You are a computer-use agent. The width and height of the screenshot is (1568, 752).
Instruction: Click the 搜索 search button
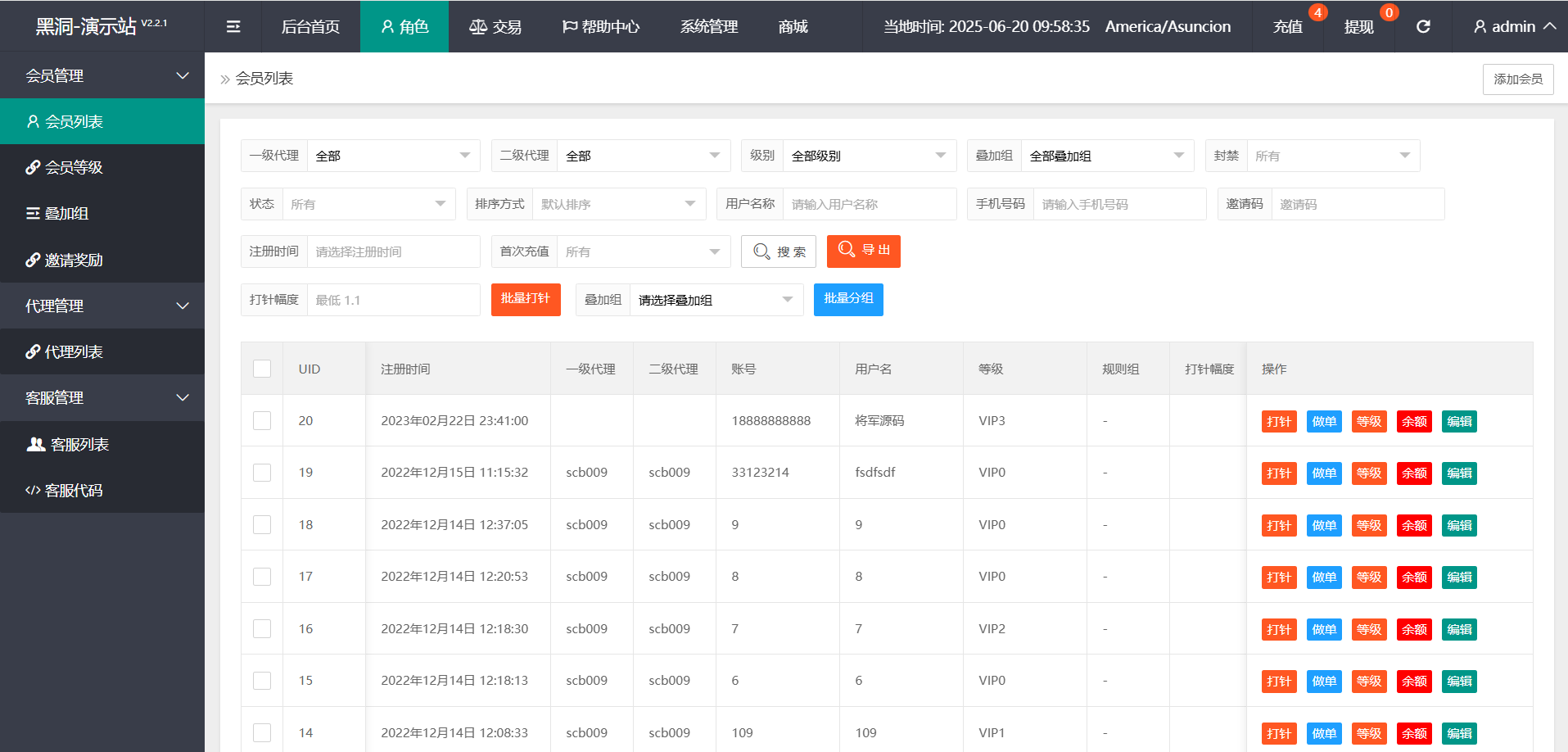coord(779,251)
